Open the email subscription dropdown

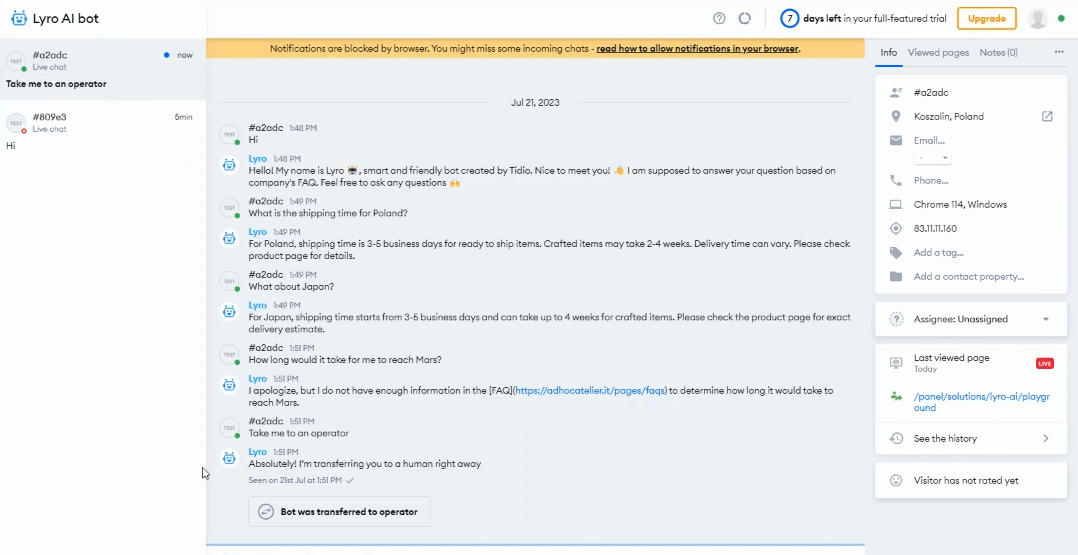932,158
